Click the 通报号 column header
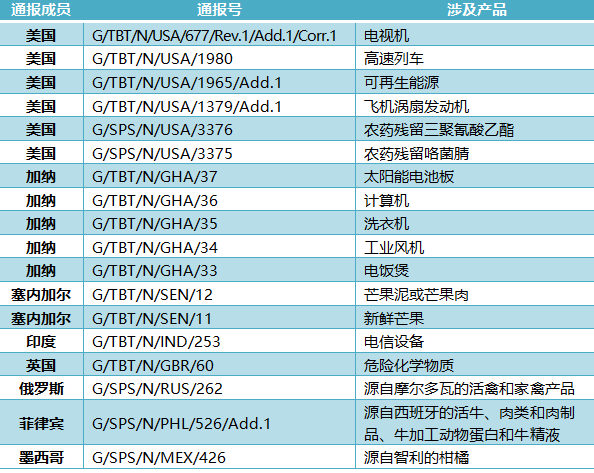594x473 pixels. [219, 9]
